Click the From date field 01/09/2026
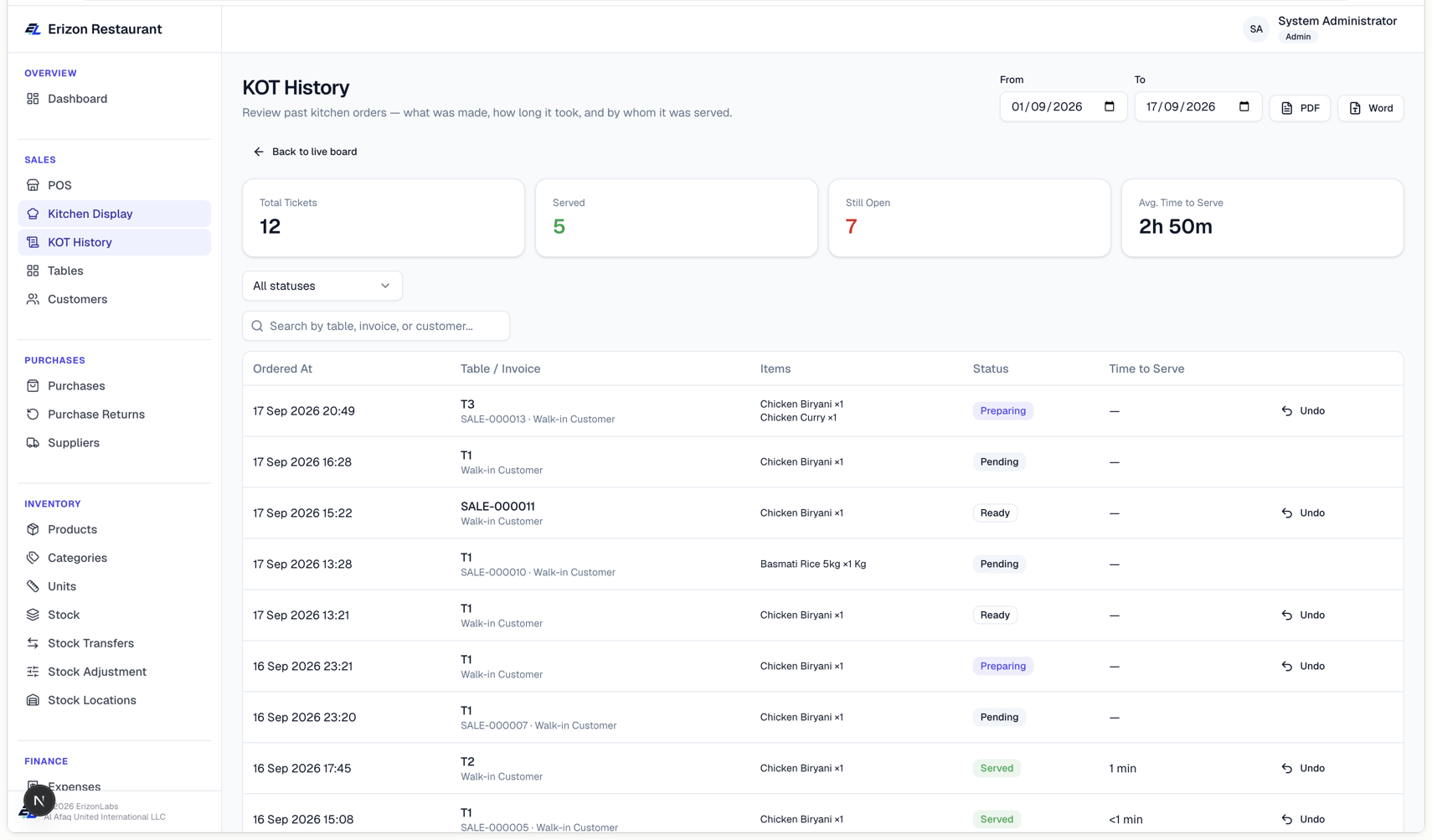 pyautogui.click(x=1063, y=106)
